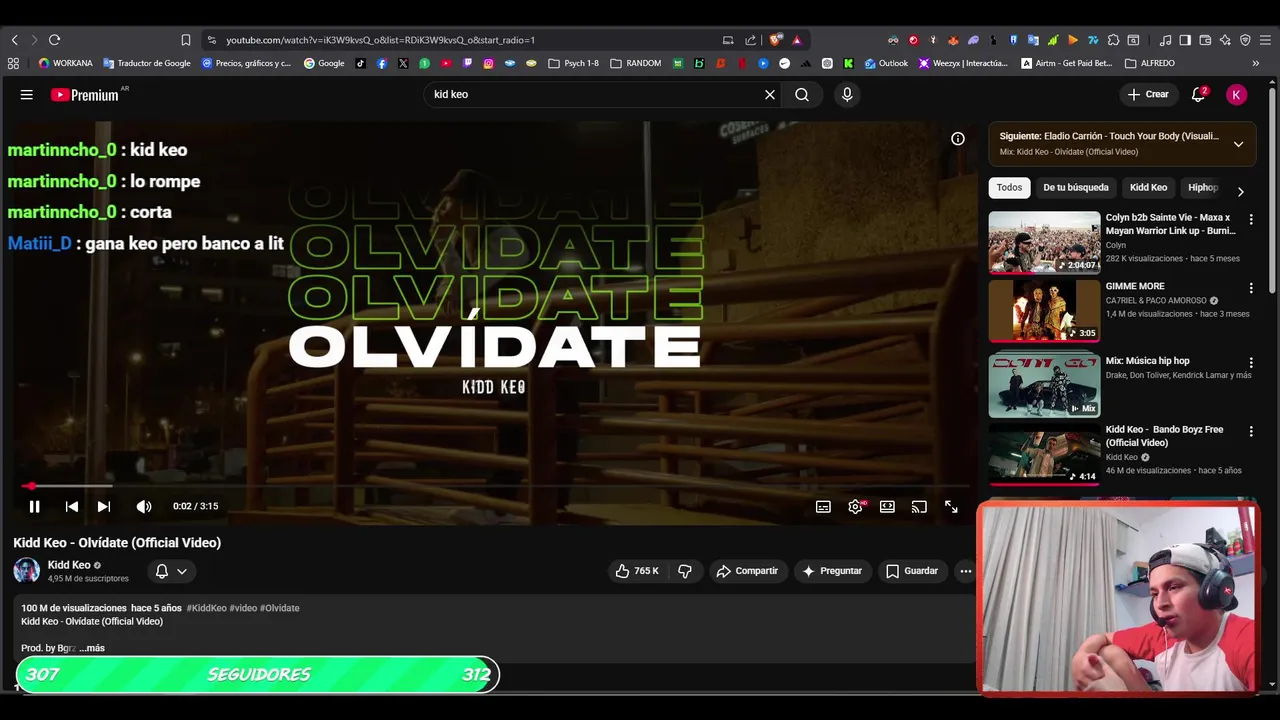The image size is (1280, 720).
Task: Save the video with Guardar
Action: (x=912, y=571)
